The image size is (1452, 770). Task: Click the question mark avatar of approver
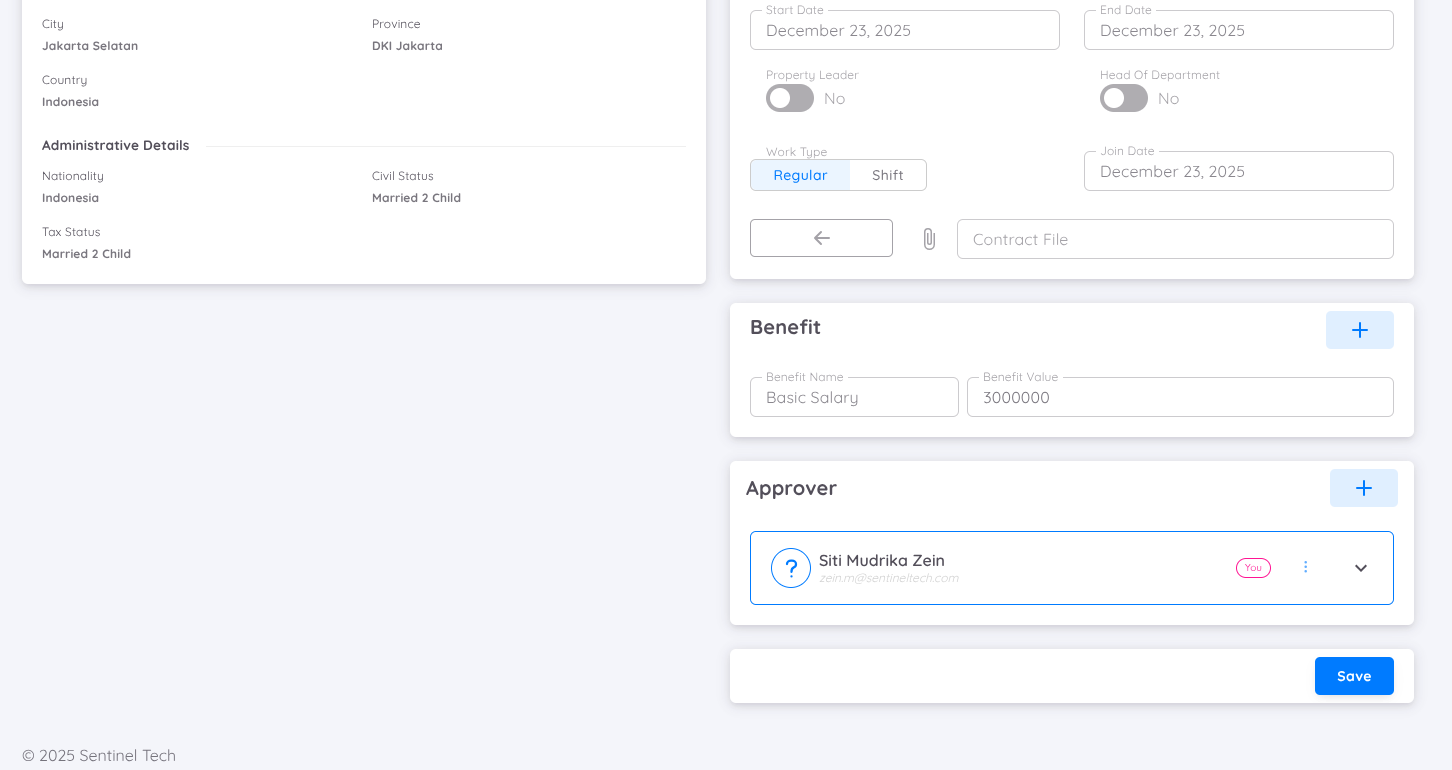(x=790, y=568)
